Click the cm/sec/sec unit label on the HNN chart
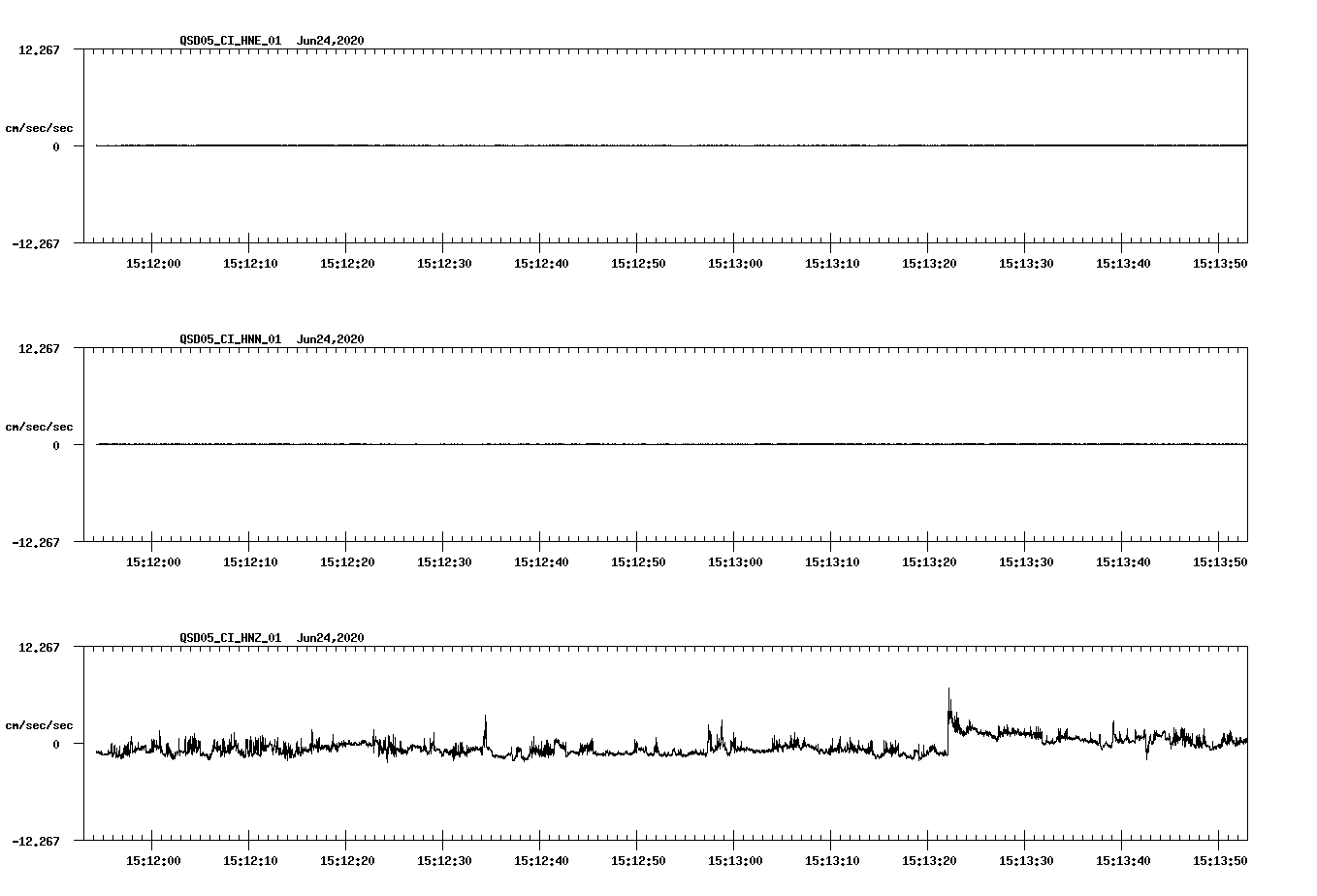This screenshot has width=1317, height=896. tap(39, 427)
